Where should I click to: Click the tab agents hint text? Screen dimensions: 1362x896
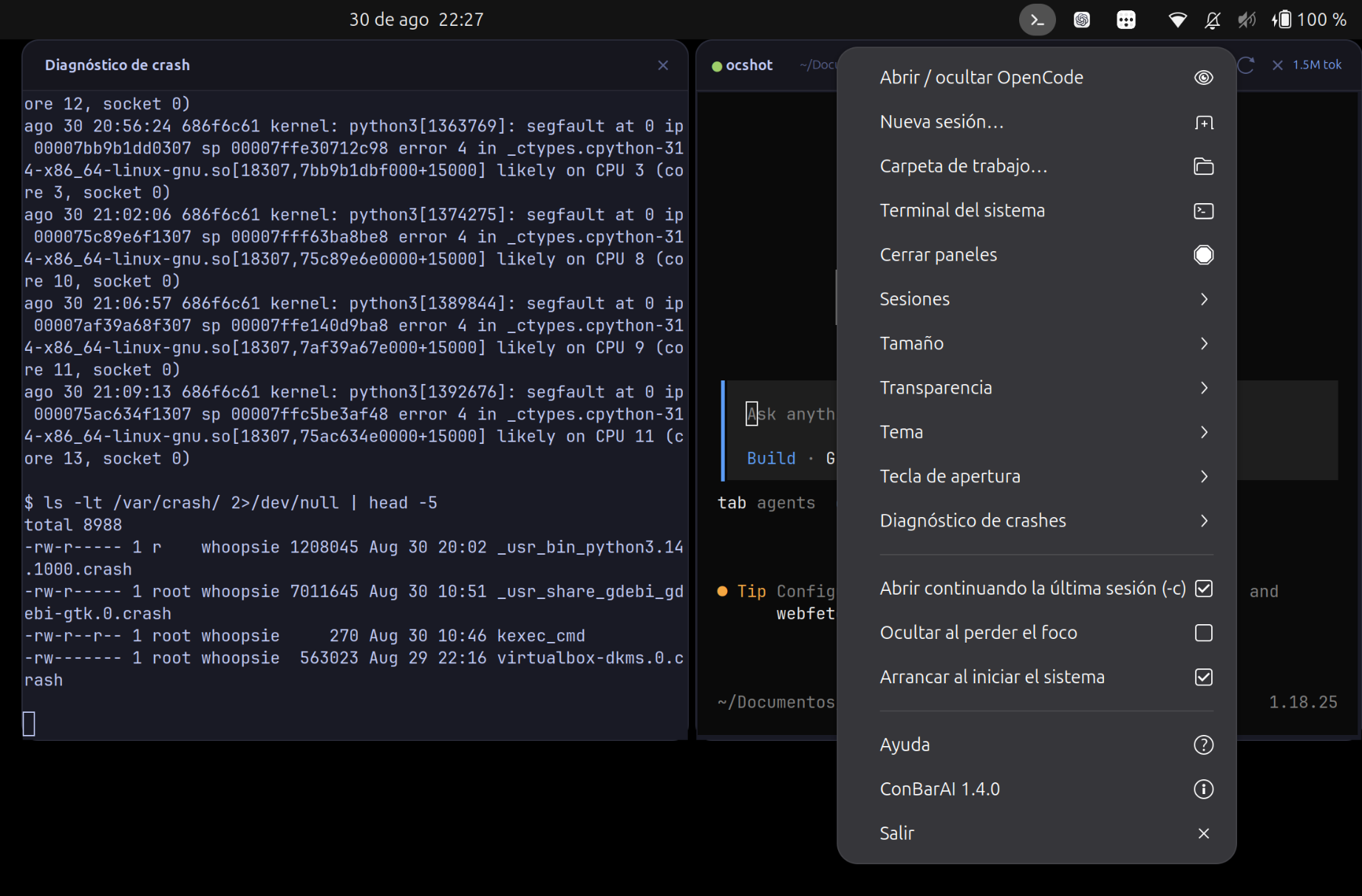[x=766, y=503]
